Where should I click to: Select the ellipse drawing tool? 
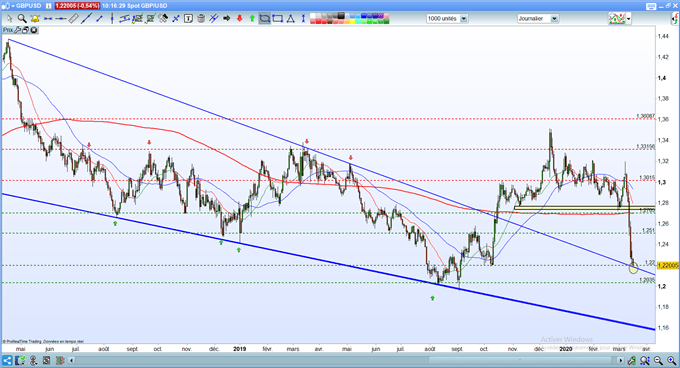(x=265, y=19)
